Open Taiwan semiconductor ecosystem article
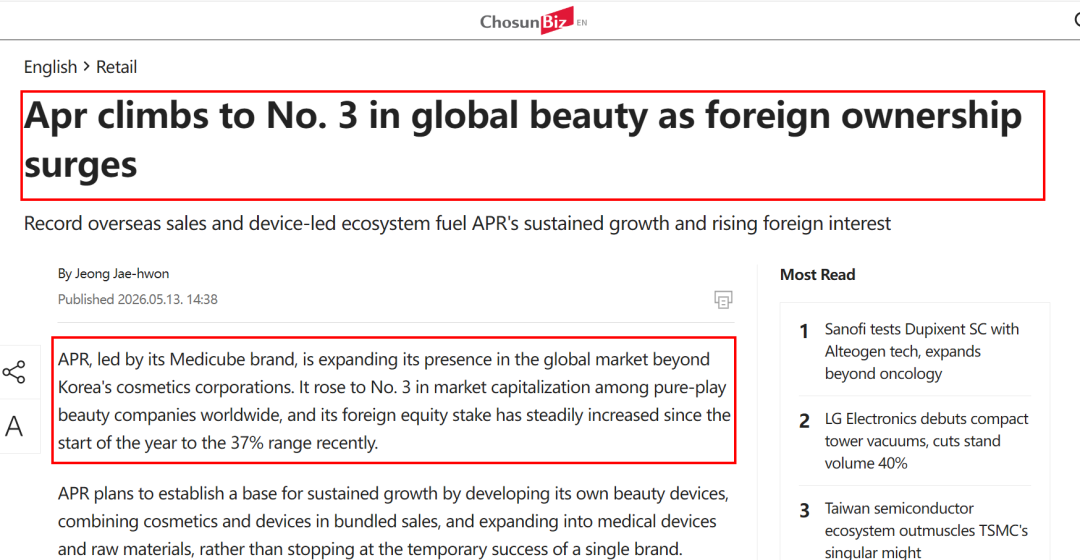The height and width of the screenshot is (560, 1080). point(926,530)
